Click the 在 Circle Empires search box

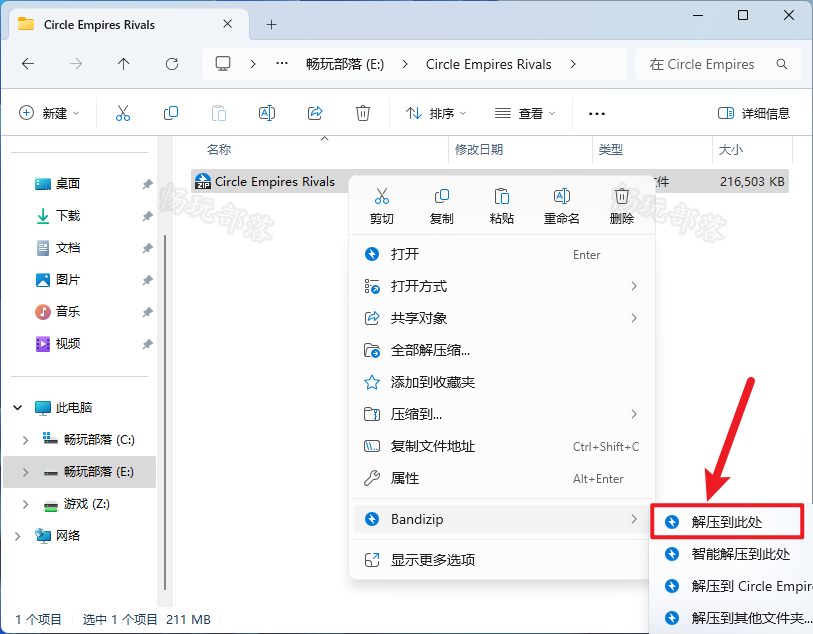point(718,64)
